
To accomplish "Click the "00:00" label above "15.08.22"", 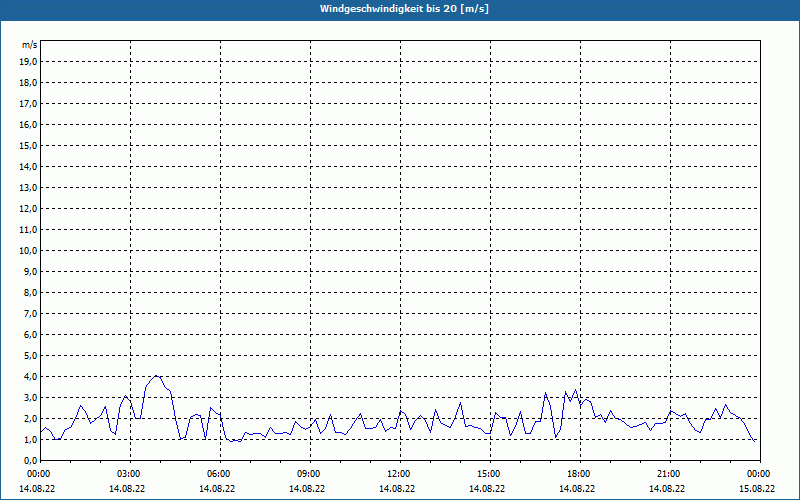I will tap(759, 474).
